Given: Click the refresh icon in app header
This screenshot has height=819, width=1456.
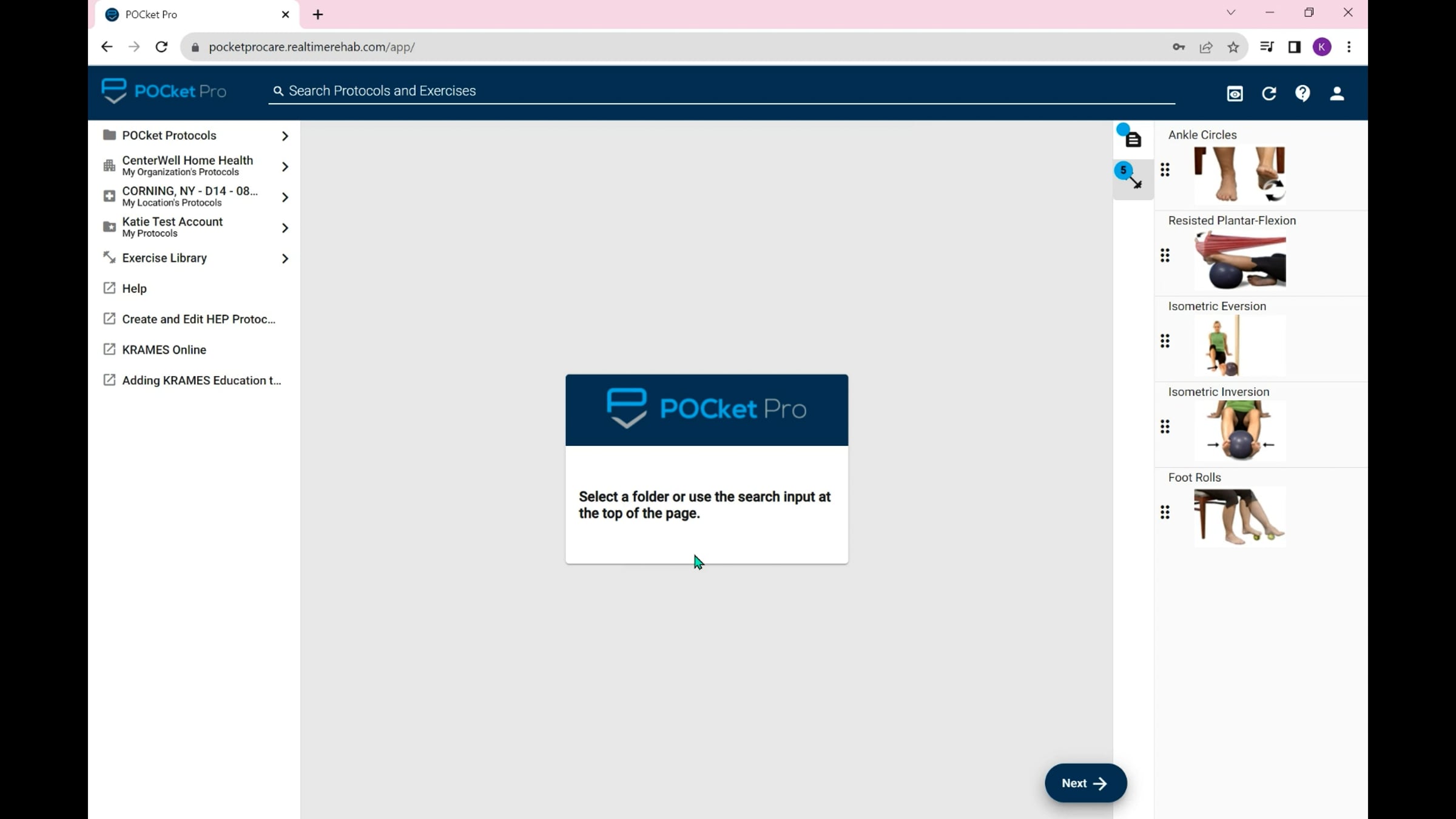Looking at the screenshot, I should coord(1269,93).
